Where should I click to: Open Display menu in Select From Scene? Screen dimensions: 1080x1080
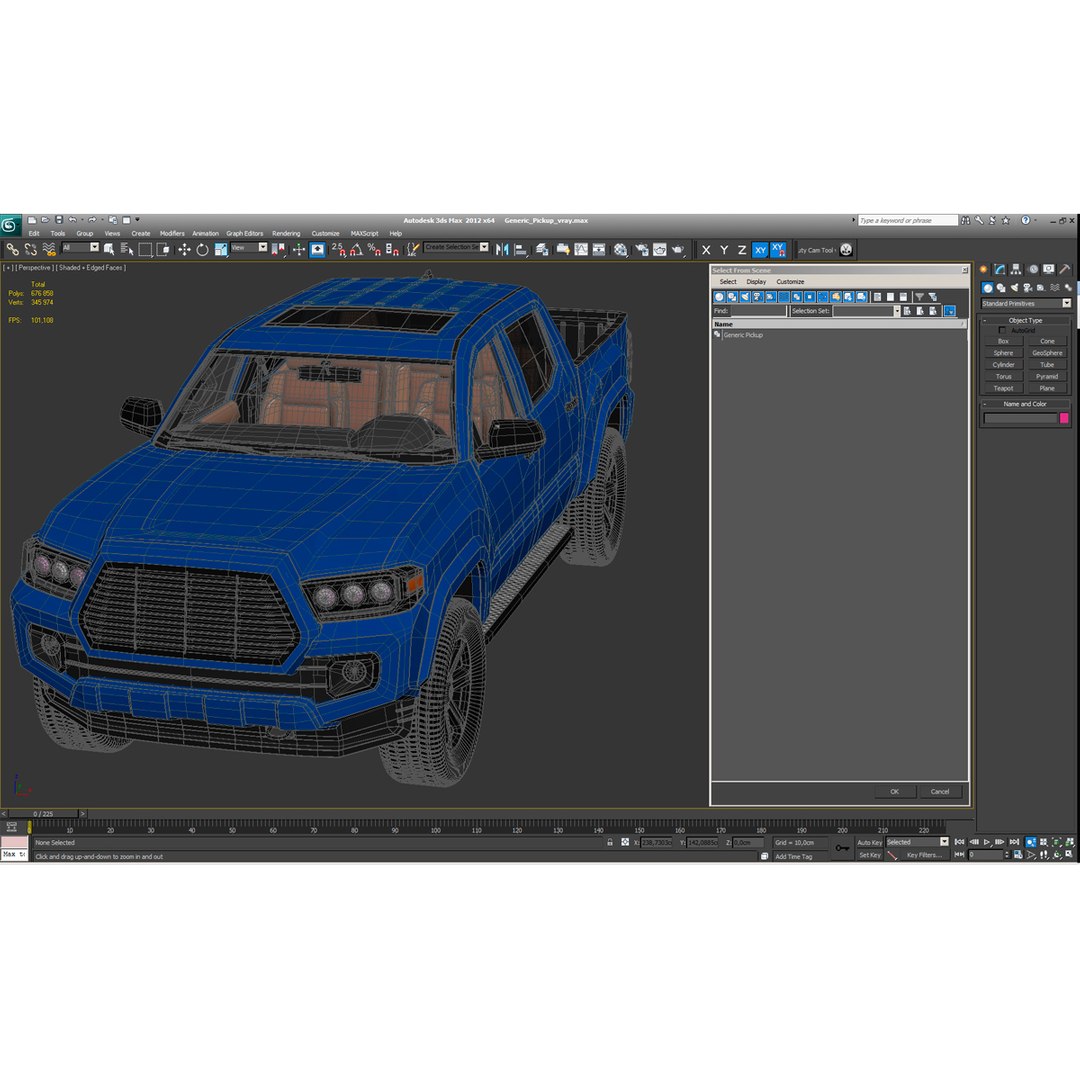756,282
